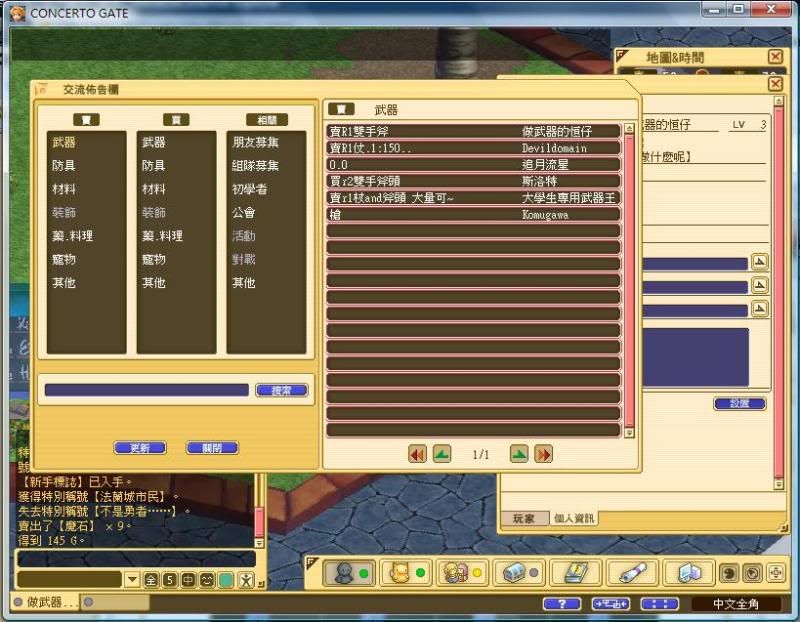Open the book icon in bottom toolbar

tap(575, 573)
